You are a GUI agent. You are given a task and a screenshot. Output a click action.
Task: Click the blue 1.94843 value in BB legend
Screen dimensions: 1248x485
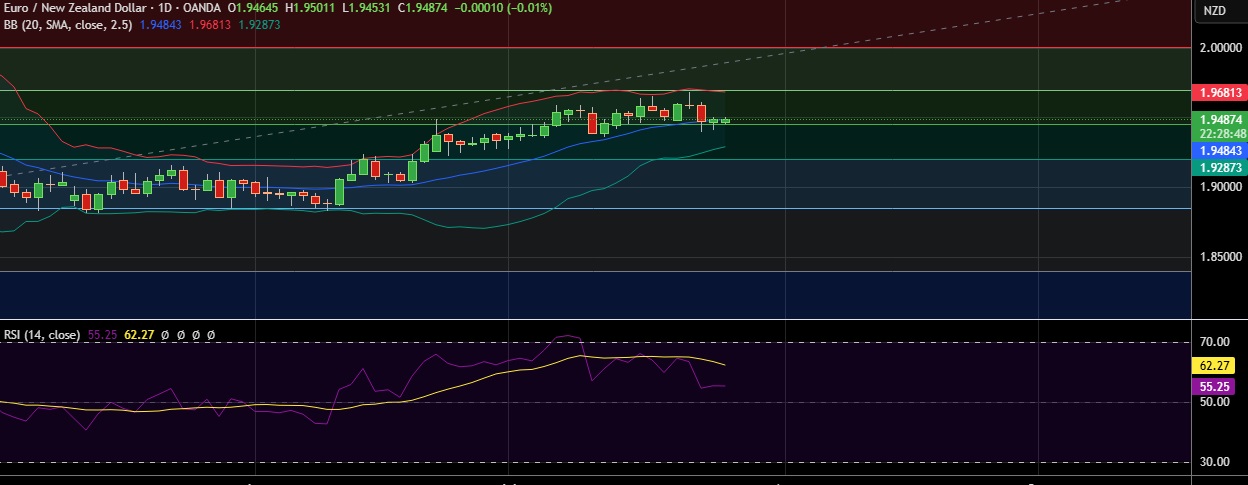(x=161, y=24)
